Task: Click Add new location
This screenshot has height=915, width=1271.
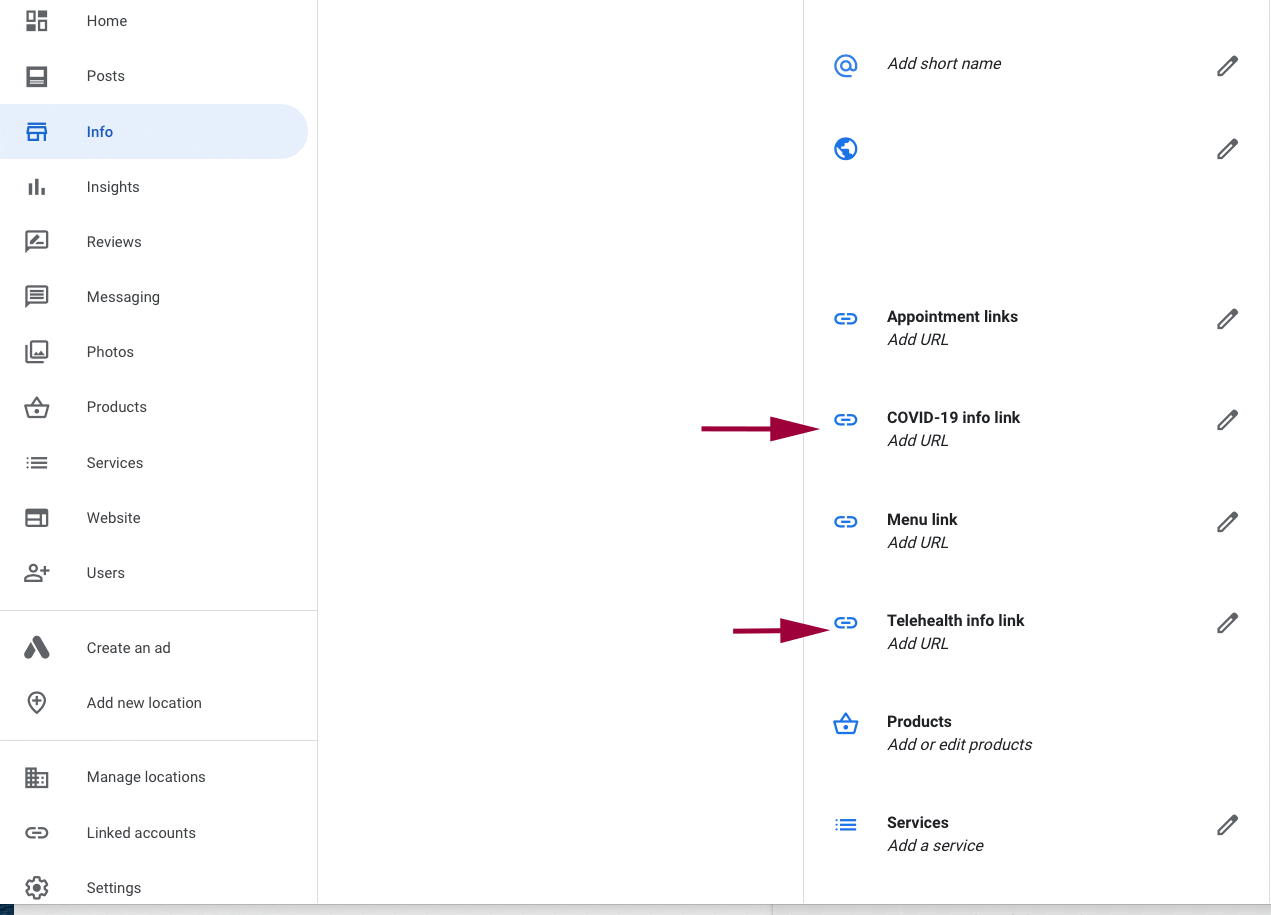Action: click(x=143, y=703)
